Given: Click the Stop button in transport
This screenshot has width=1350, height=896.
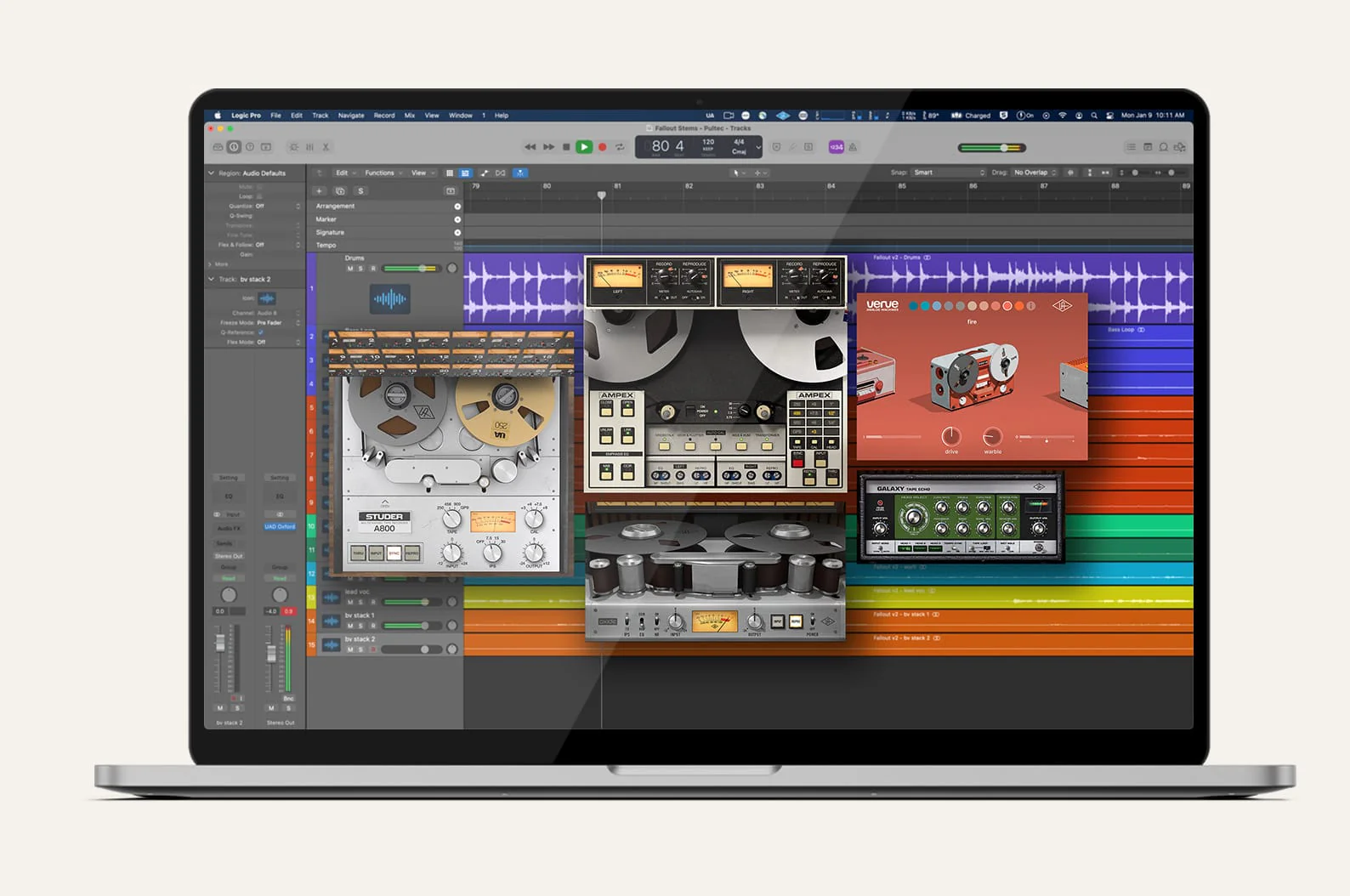Looking at the screenshot, I should click(x=566, y=147).
